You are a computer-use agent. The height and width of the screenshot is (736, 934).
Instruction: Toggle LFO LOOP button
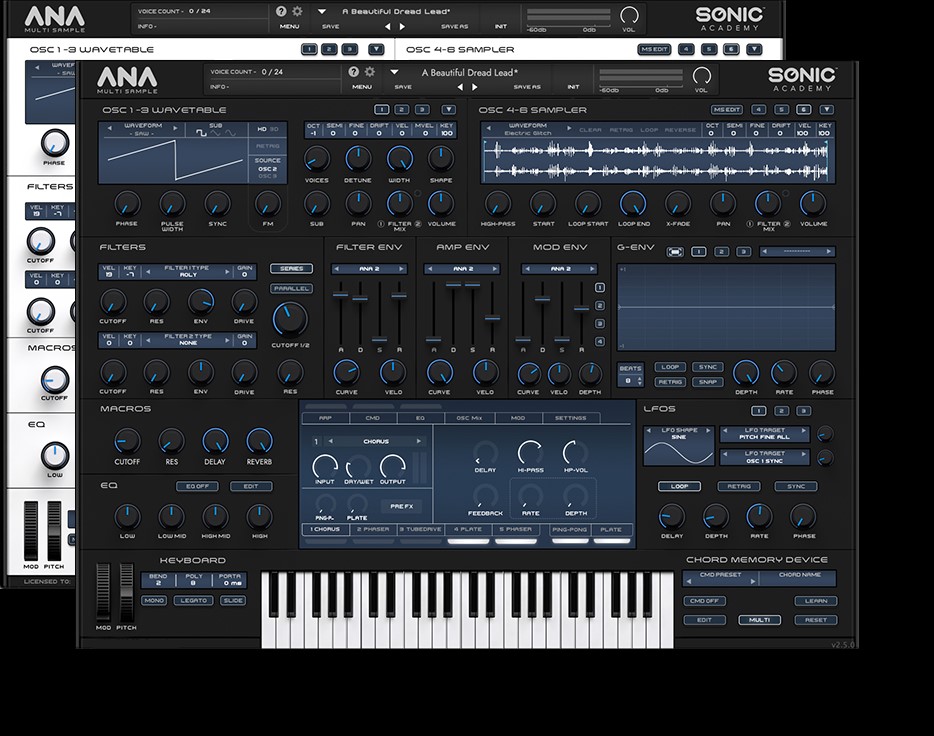[678, 486]
